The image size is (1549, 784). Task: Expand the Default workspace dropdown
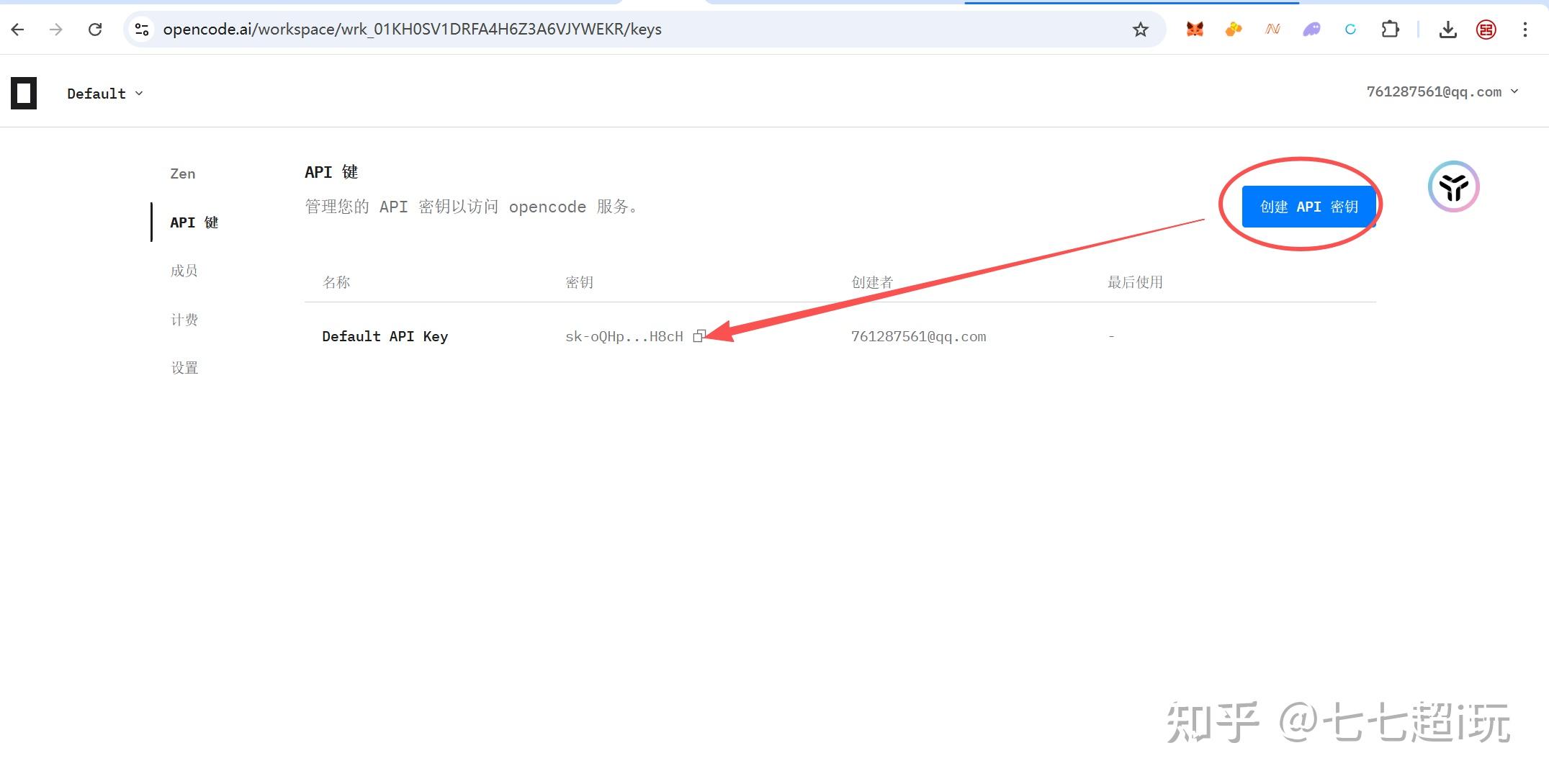click(105, 94)
